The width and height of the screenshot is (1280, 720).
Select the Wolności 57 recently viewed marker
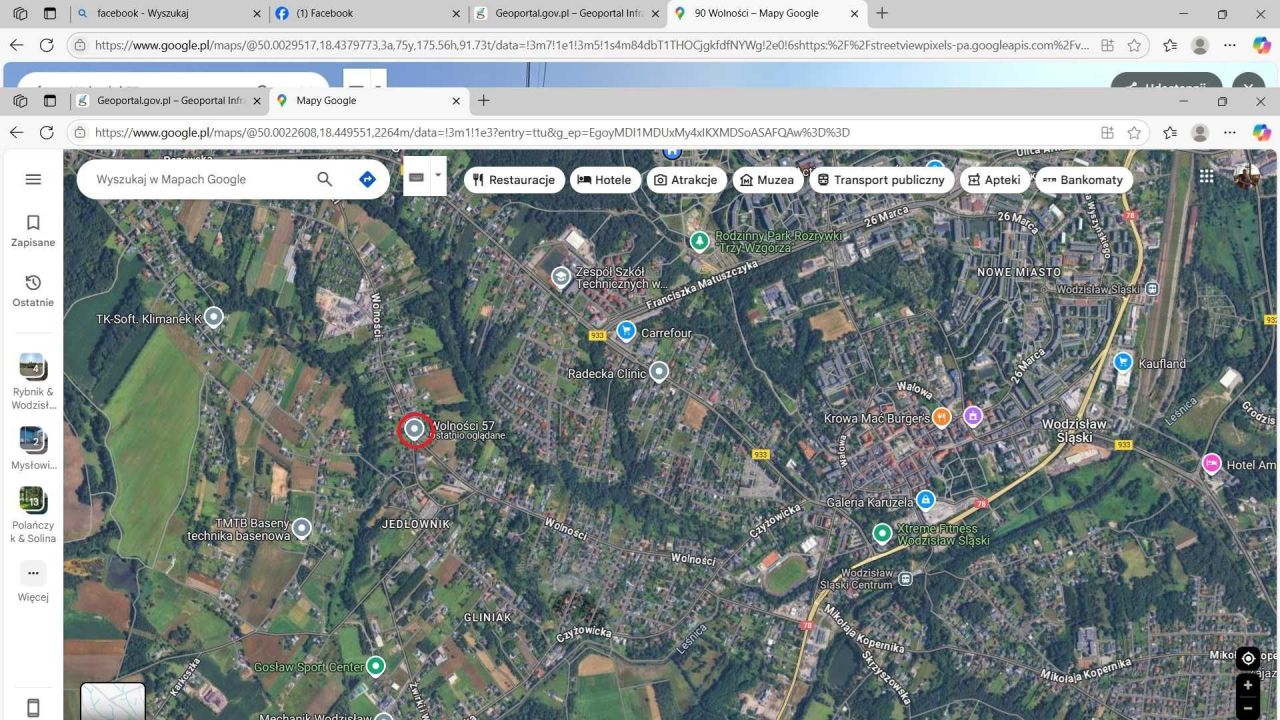pyautogui.click(x=414, y=430)
